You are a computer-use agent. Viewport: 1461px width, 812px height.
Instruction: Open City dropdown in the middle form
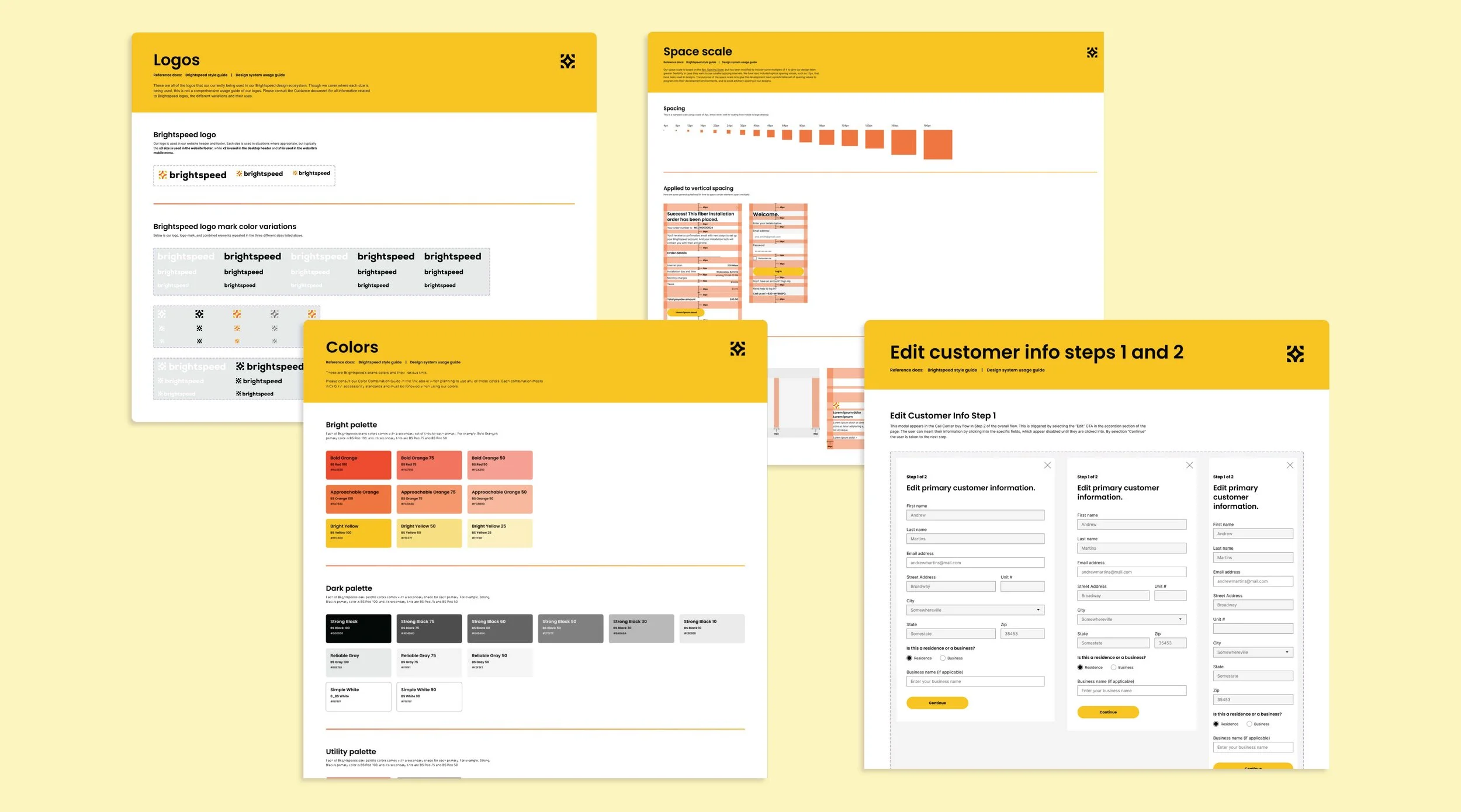pos(1131,619)
